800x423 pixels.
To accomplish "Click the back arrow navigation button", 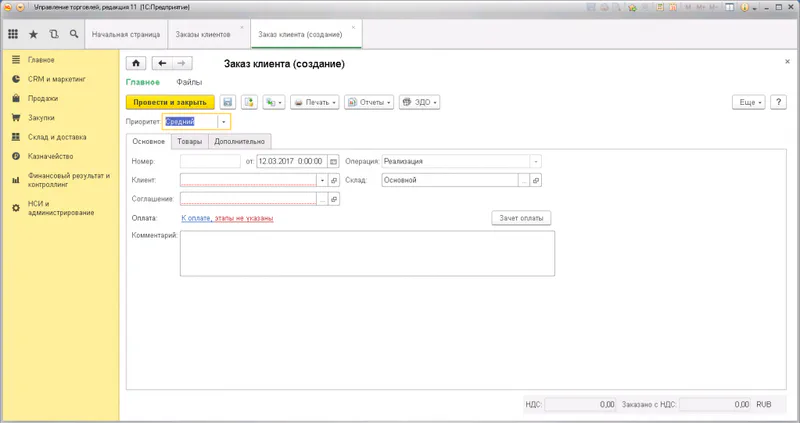I will pos(162,64).
